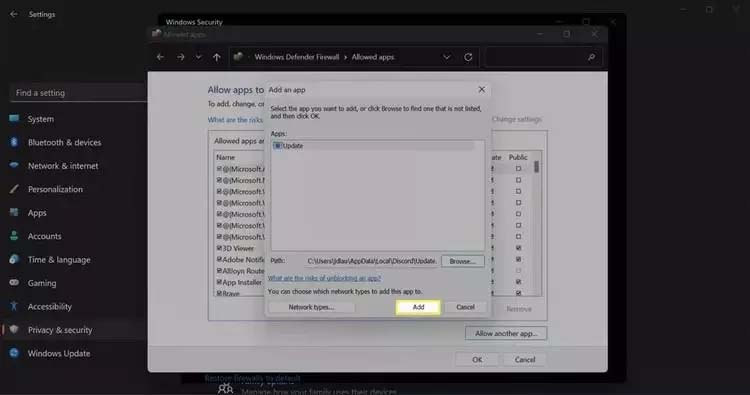Click Change settings in Allowed apps window
Image resolution: width=750 pixels, height=395 pixels.
(x=517, y=119)
